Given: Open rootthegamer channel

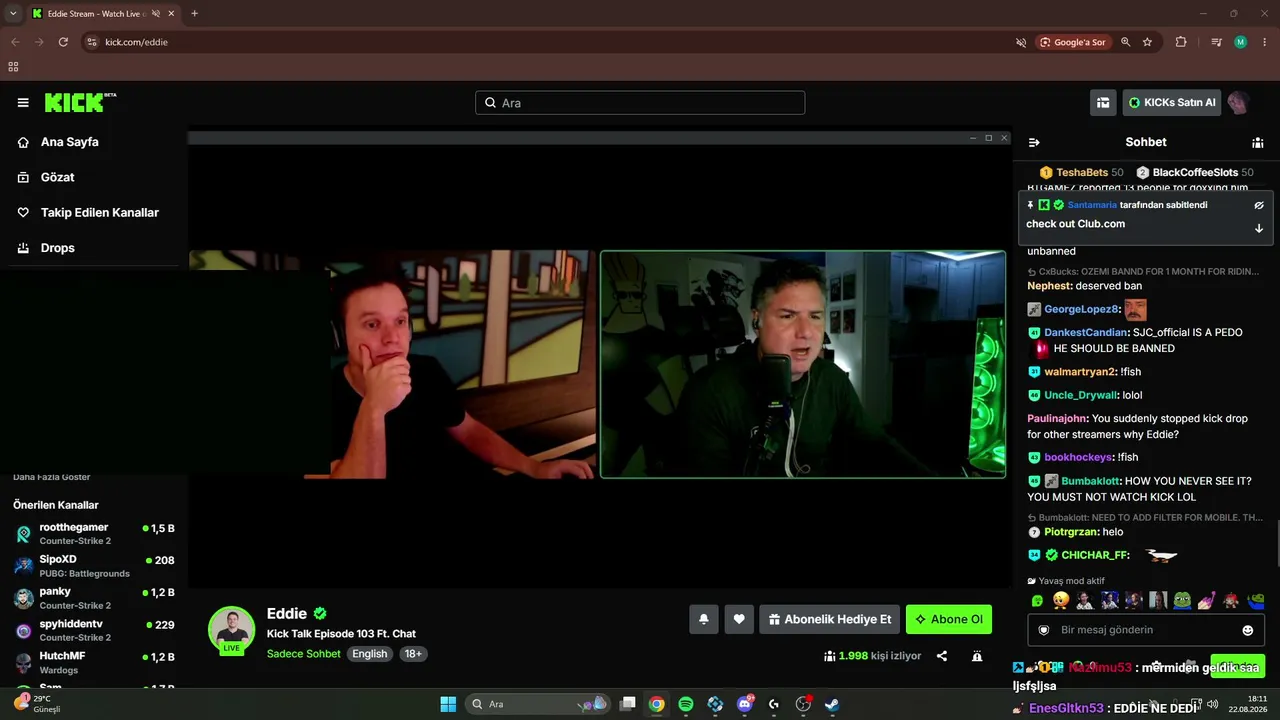Looking at the screenshot, I should [x=94, y=533].
